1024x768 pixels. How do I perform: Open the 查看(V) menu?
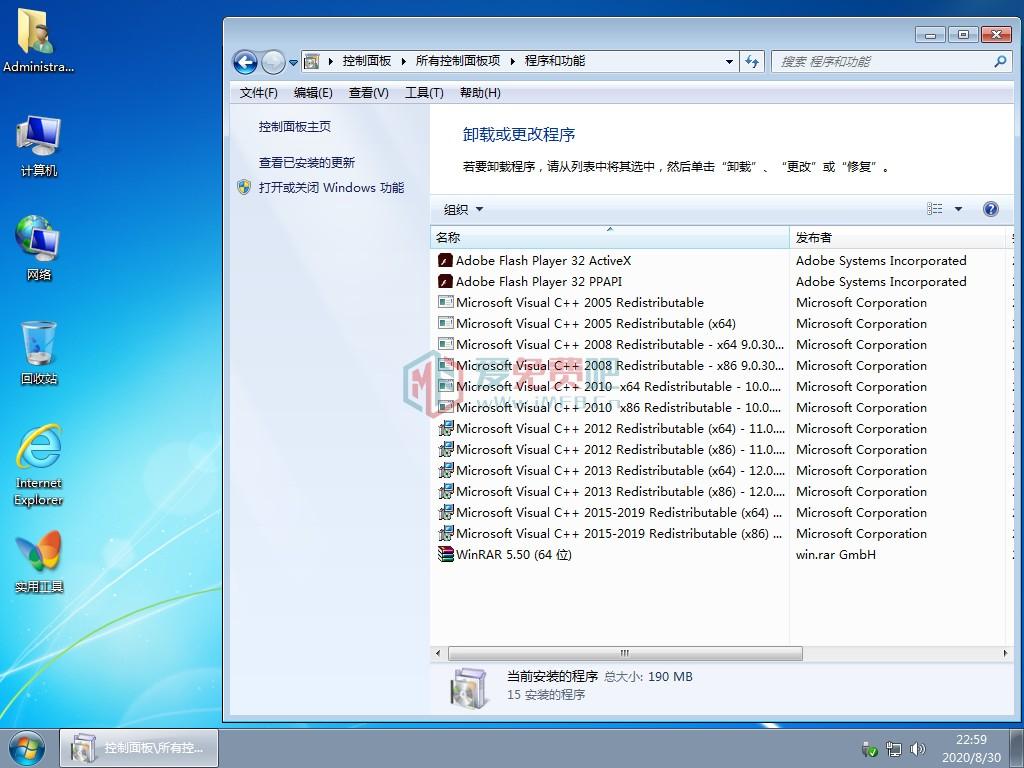tap(368, 93)
